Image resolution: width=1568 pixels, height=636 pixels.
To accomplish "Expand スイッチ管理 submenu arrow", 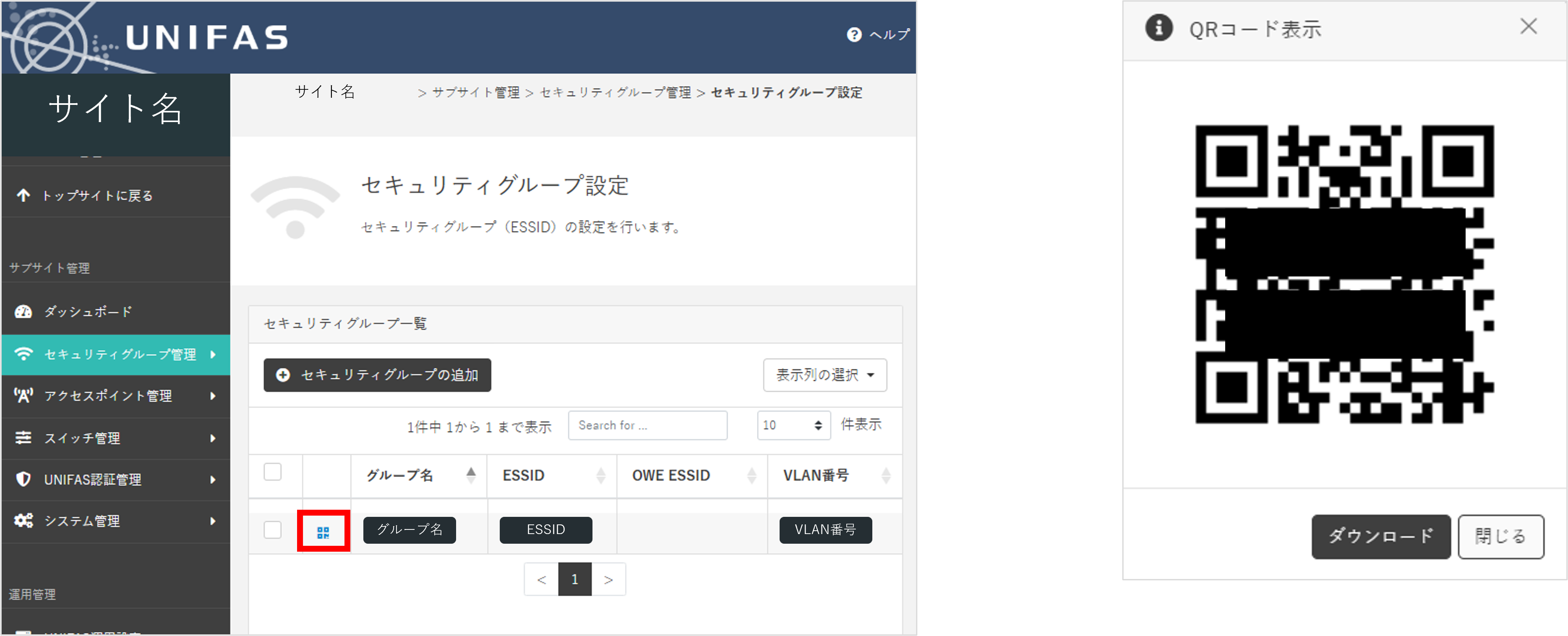I will [213, 438].
